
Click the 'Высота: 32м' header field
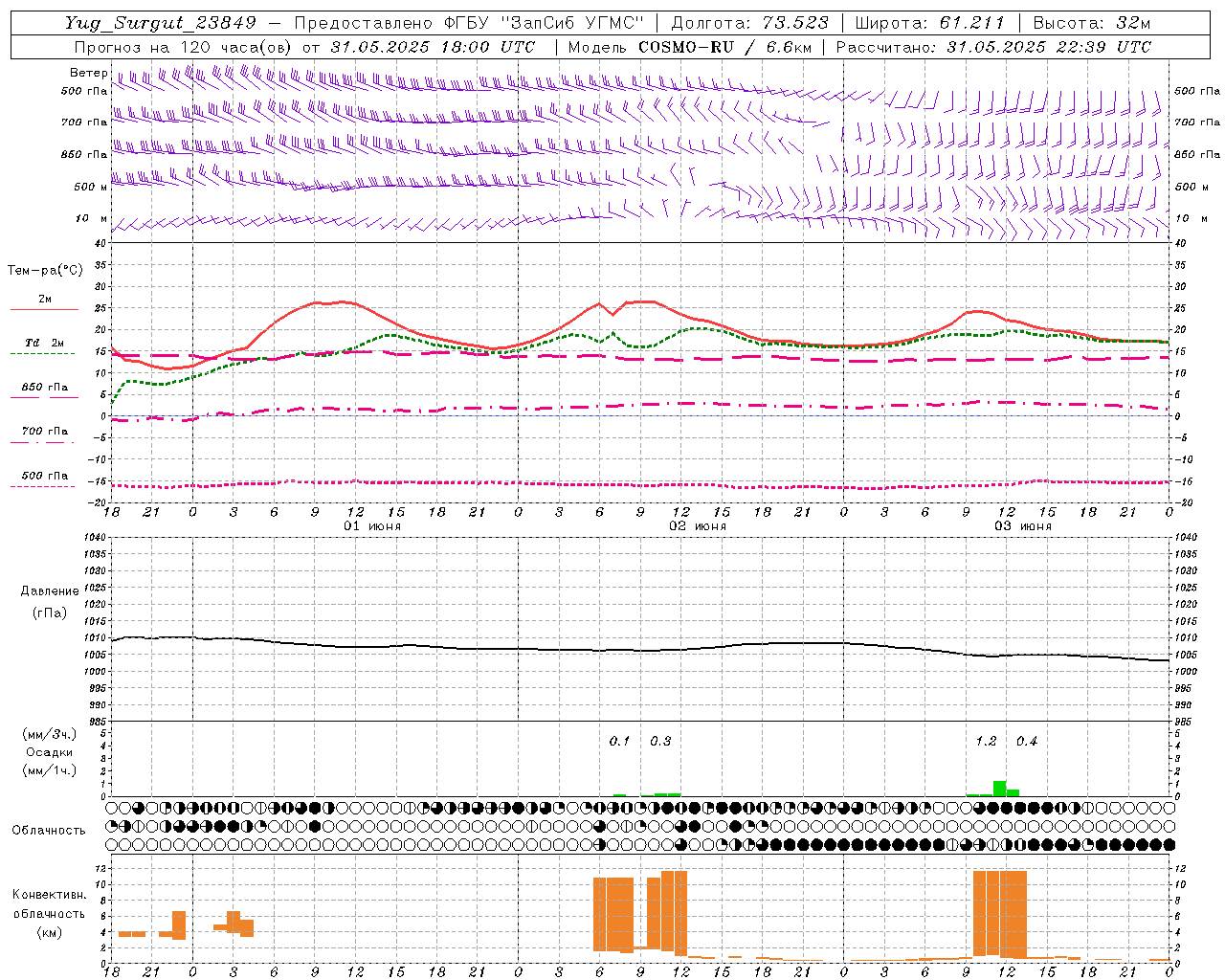(x=1091, y=23)
